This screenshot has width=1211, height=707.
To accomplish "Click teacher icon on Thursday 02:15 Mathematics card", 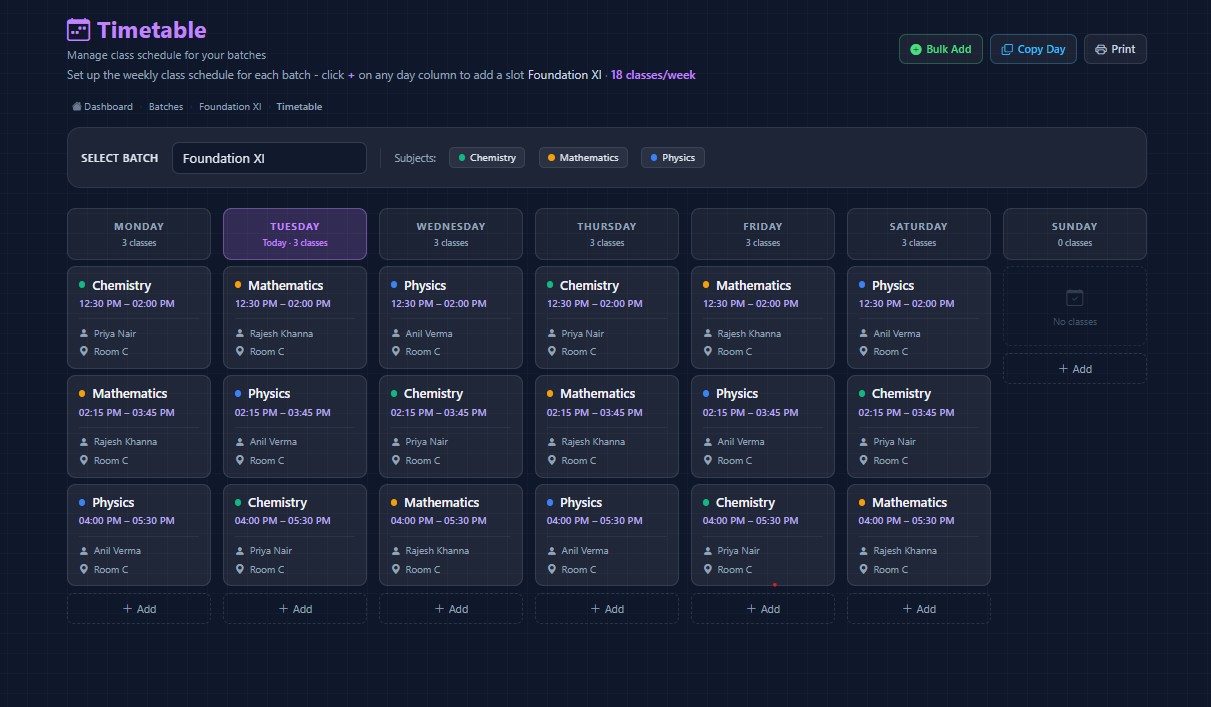I will point(552,442).
